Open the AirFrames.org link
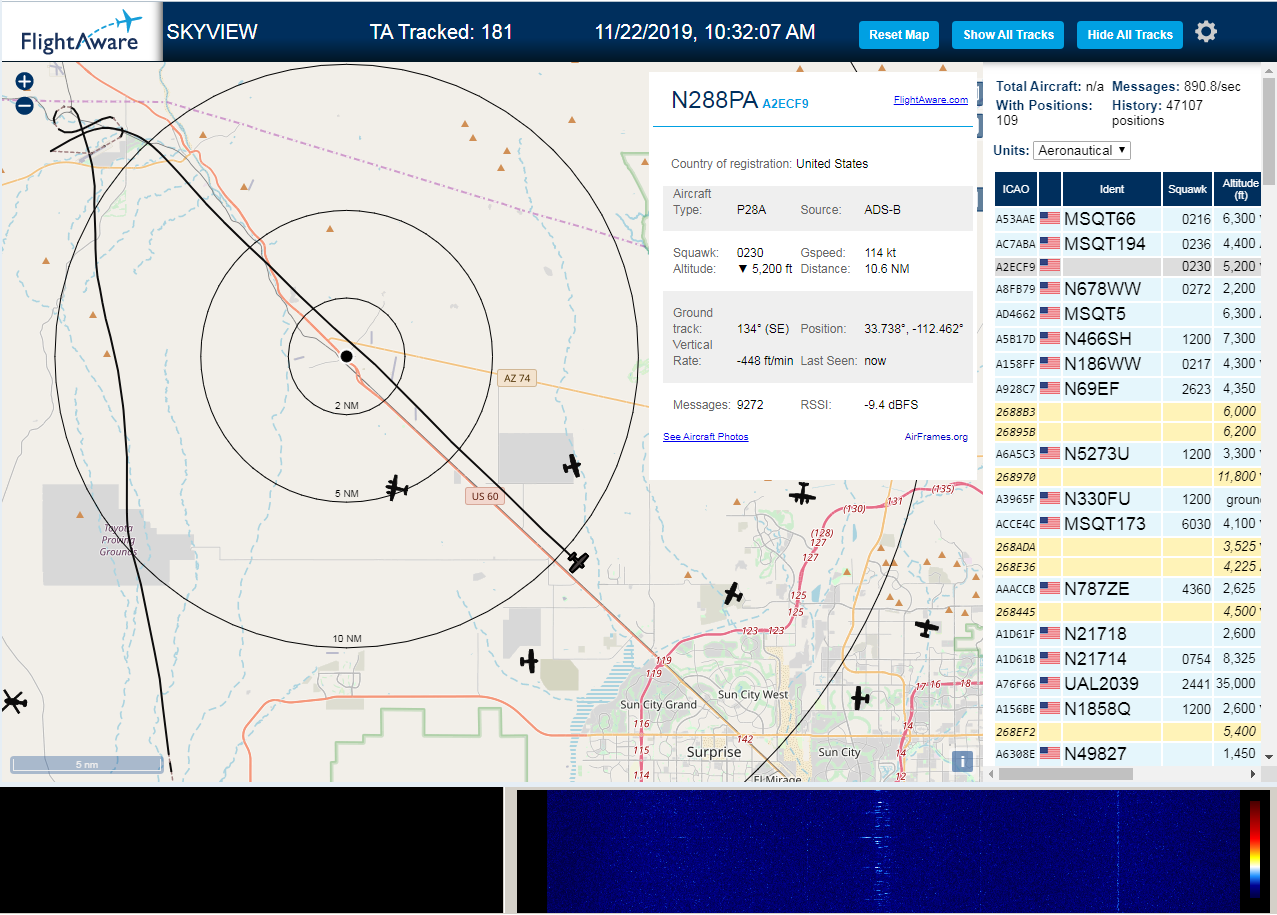Image resolution: width=1277 pixels, height=915 pixels. tap(936, 437)
